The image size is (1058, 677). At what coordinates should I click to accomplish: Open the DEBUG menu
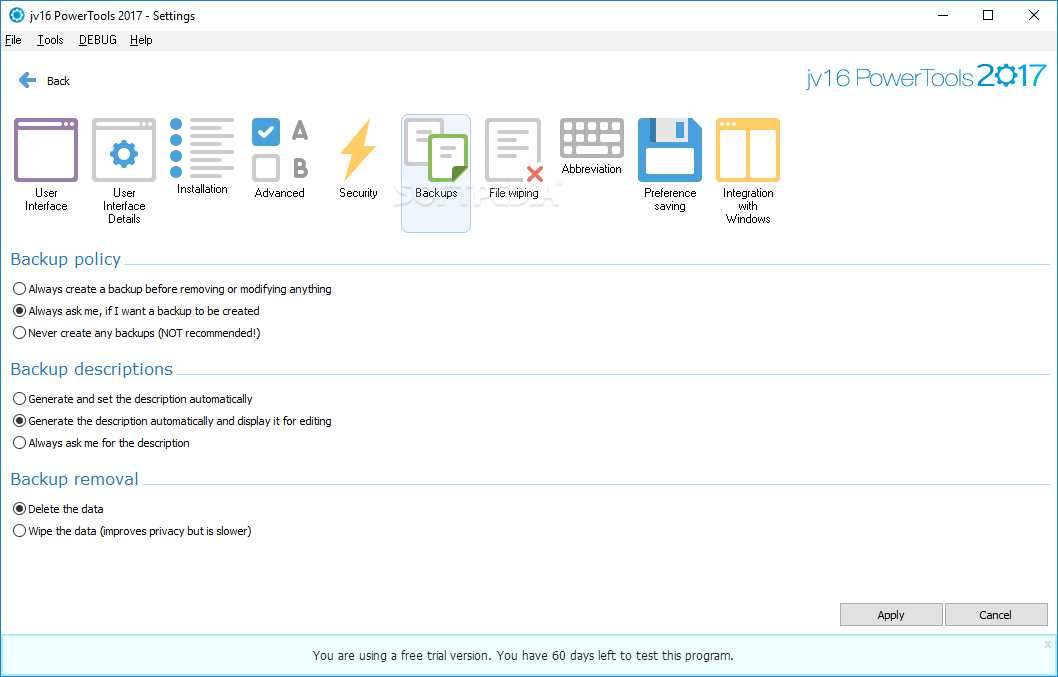coord(98,40)
